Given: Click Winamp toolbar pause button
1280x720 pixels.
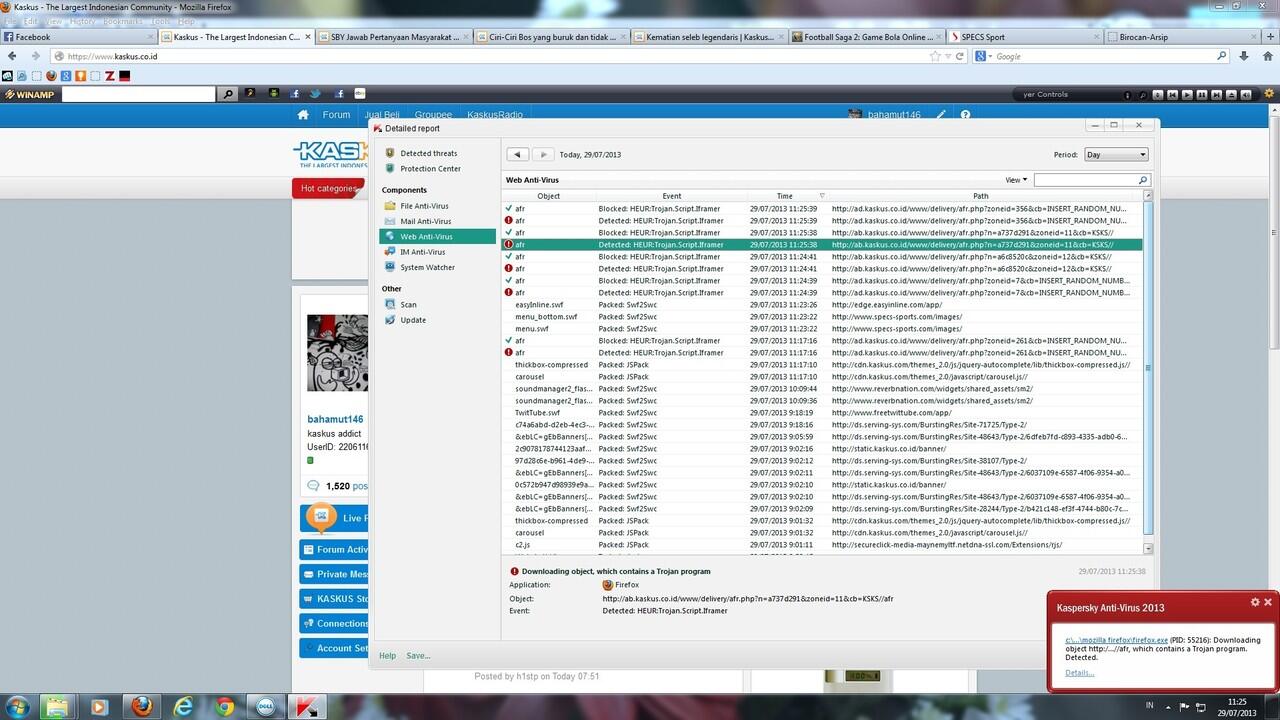Looking at the screenshot, I should pyautogui.click(x=1200, y=94).
